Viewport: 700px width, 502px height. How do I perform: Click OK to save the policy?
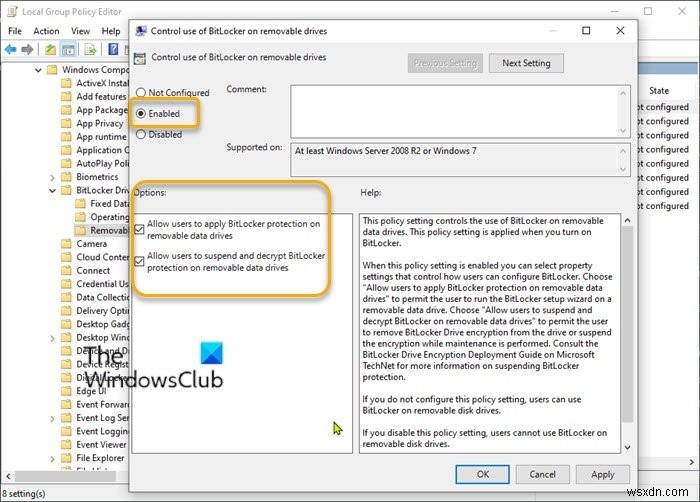click(x=483, y=474)
